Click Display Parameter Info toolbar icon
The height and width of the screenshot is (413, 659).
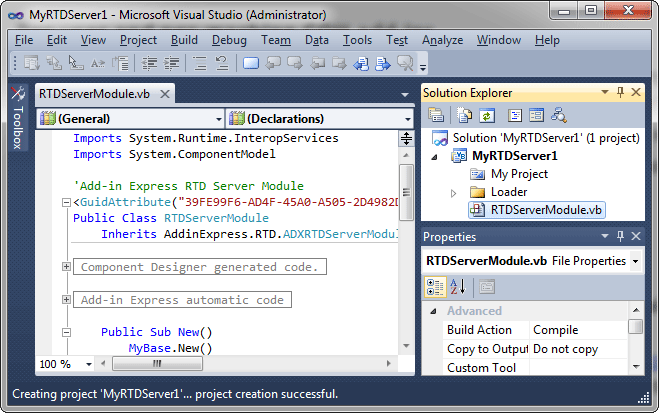54,63
